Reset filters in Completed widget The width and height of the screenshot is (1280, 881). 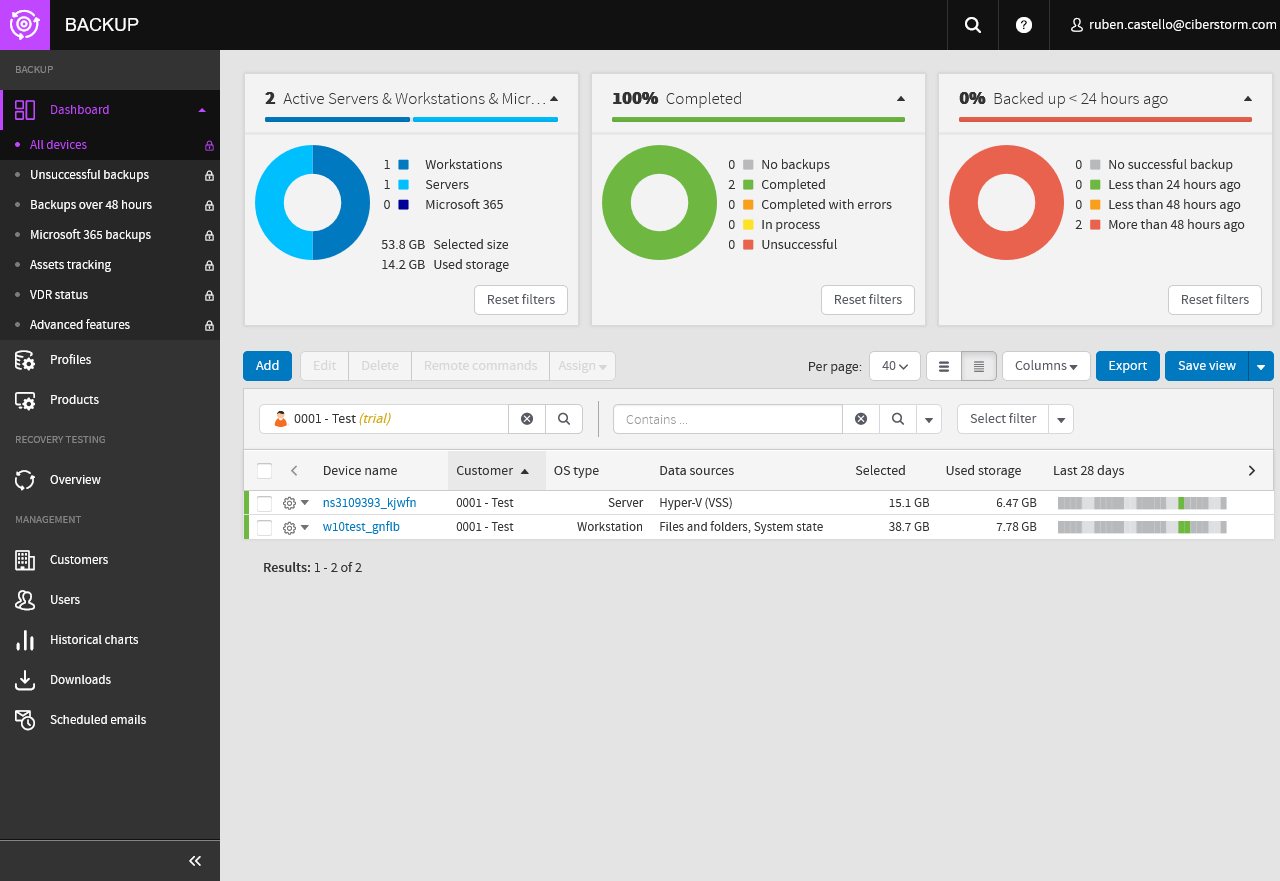(x=868, y=300)
